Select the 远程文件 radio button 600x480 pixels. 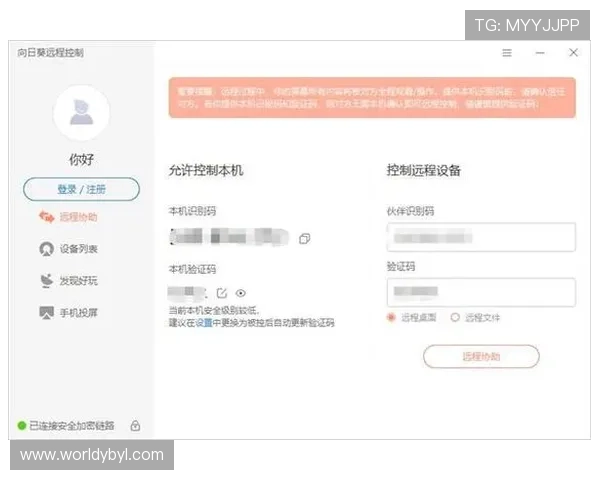pos(455,317)
